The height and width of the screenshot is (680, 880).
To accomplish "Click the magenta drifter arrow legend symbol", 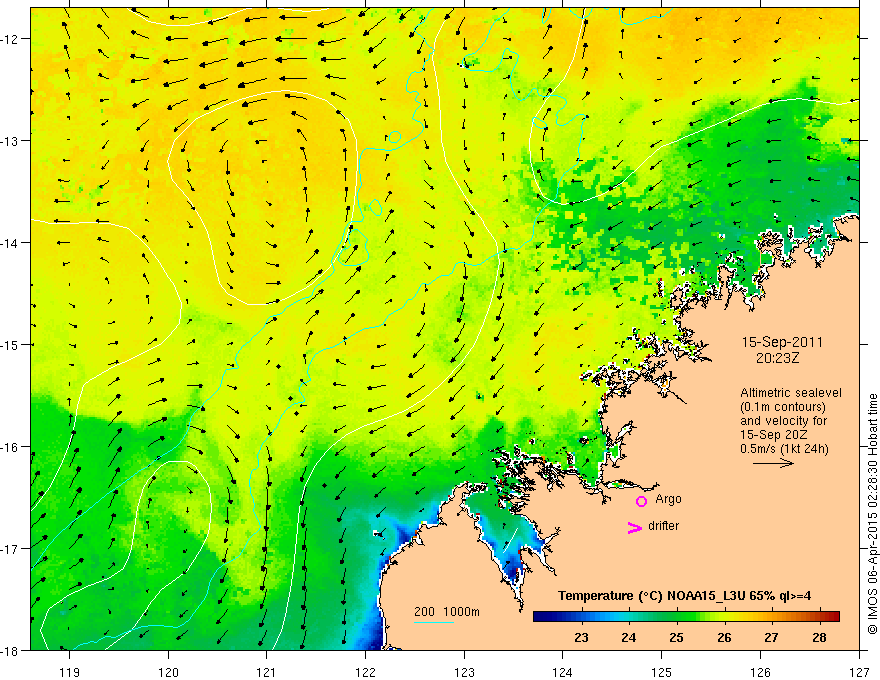I will 635,527.
